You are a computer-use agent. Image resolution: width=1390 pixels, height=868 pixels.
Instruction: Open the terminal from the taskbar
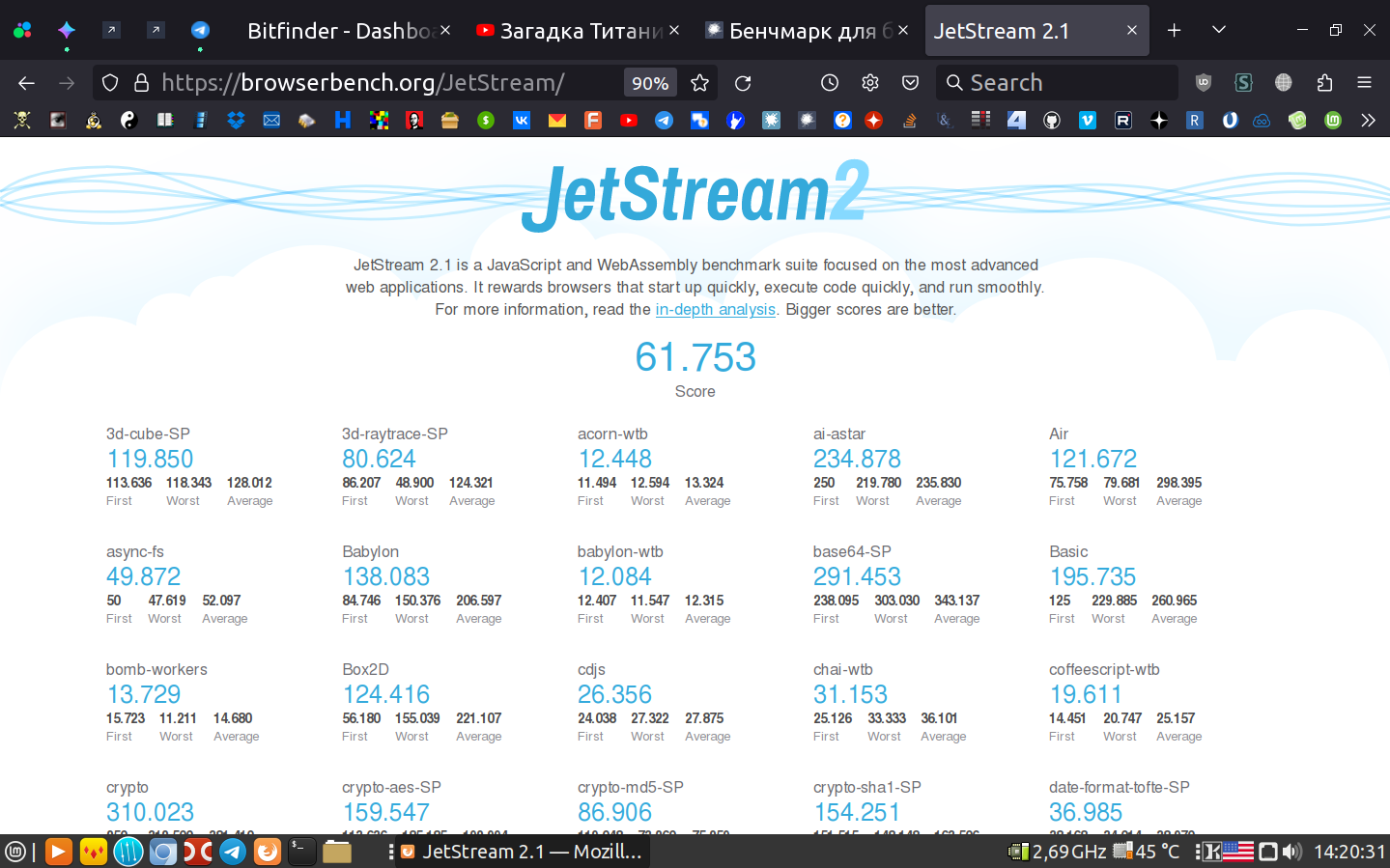coord(302,851)
